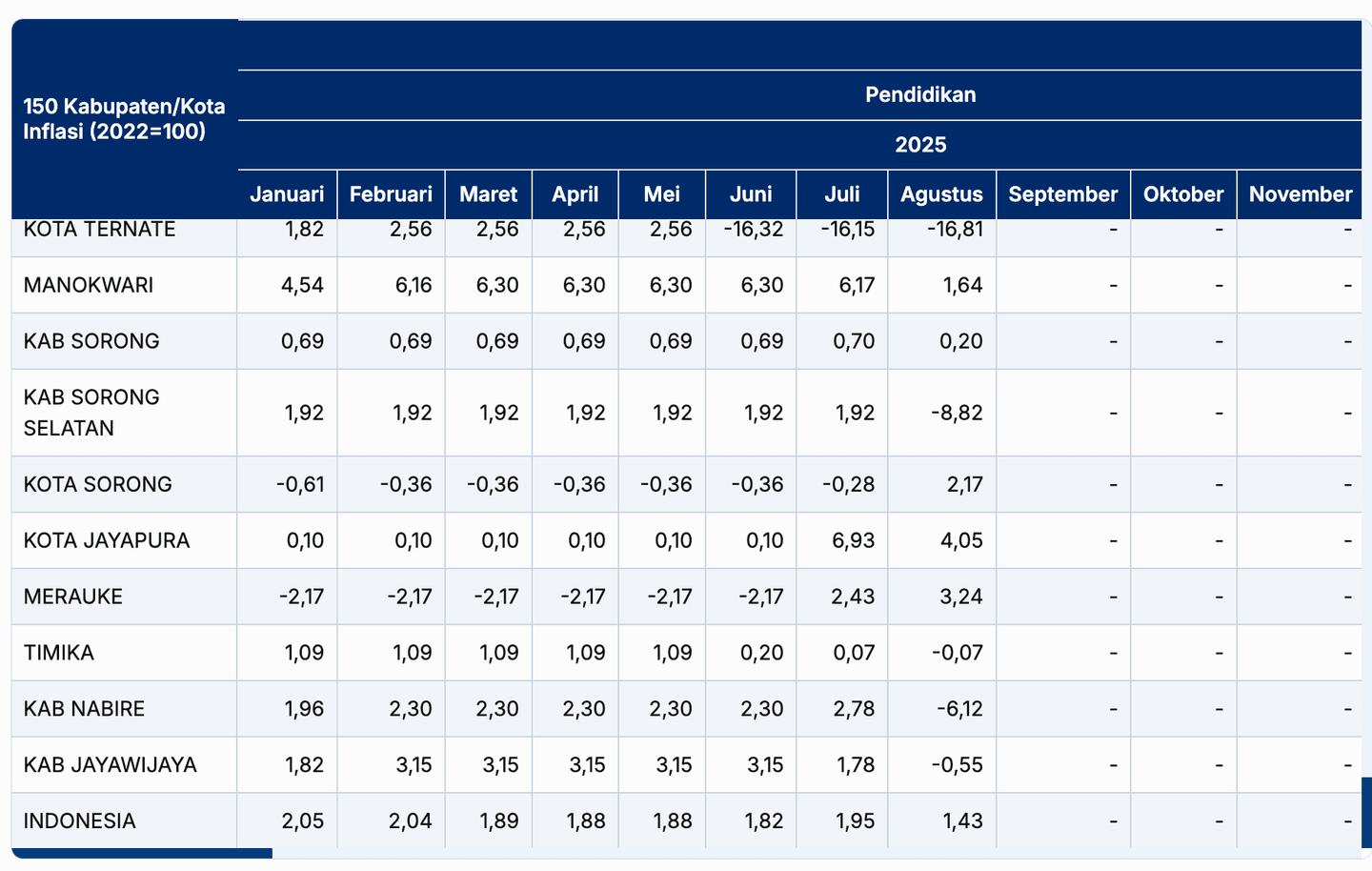Click MERAUKE's Agustus value 3,24
Image resolution: width=1372 pixels, height=871 pixels.
pos(960,597)
